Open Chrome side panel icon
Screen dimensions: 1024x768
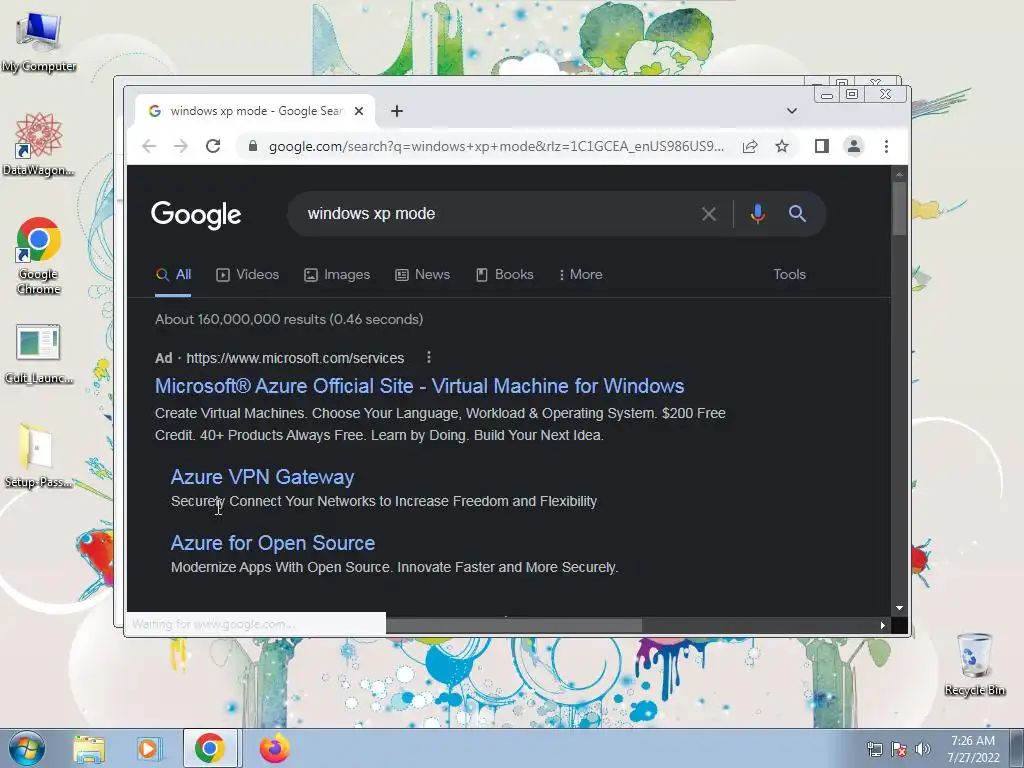pyautogui.click(x=822, y=146)
